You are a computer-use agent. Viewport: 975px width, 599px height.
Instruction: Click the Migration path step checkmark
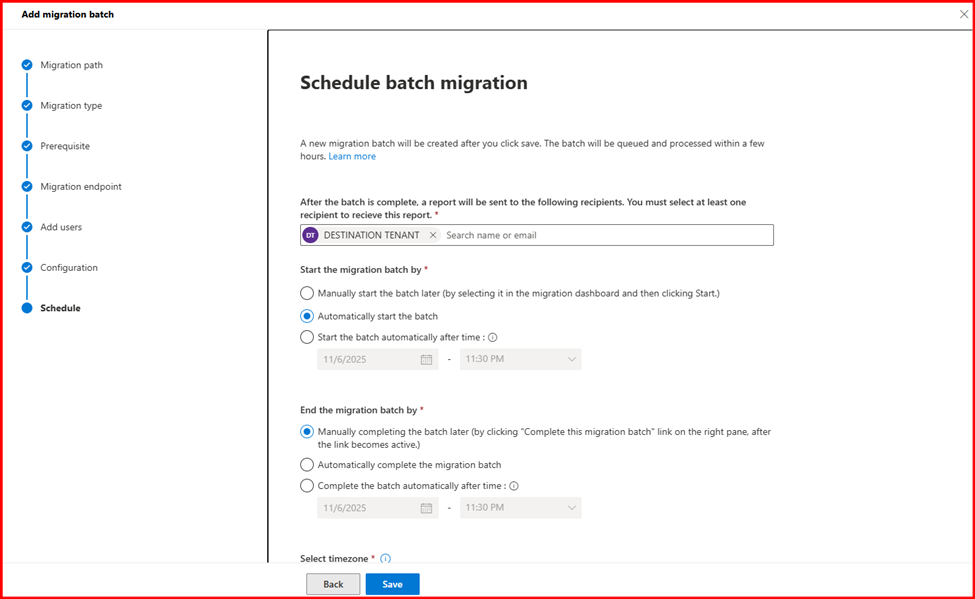[27, 65]
